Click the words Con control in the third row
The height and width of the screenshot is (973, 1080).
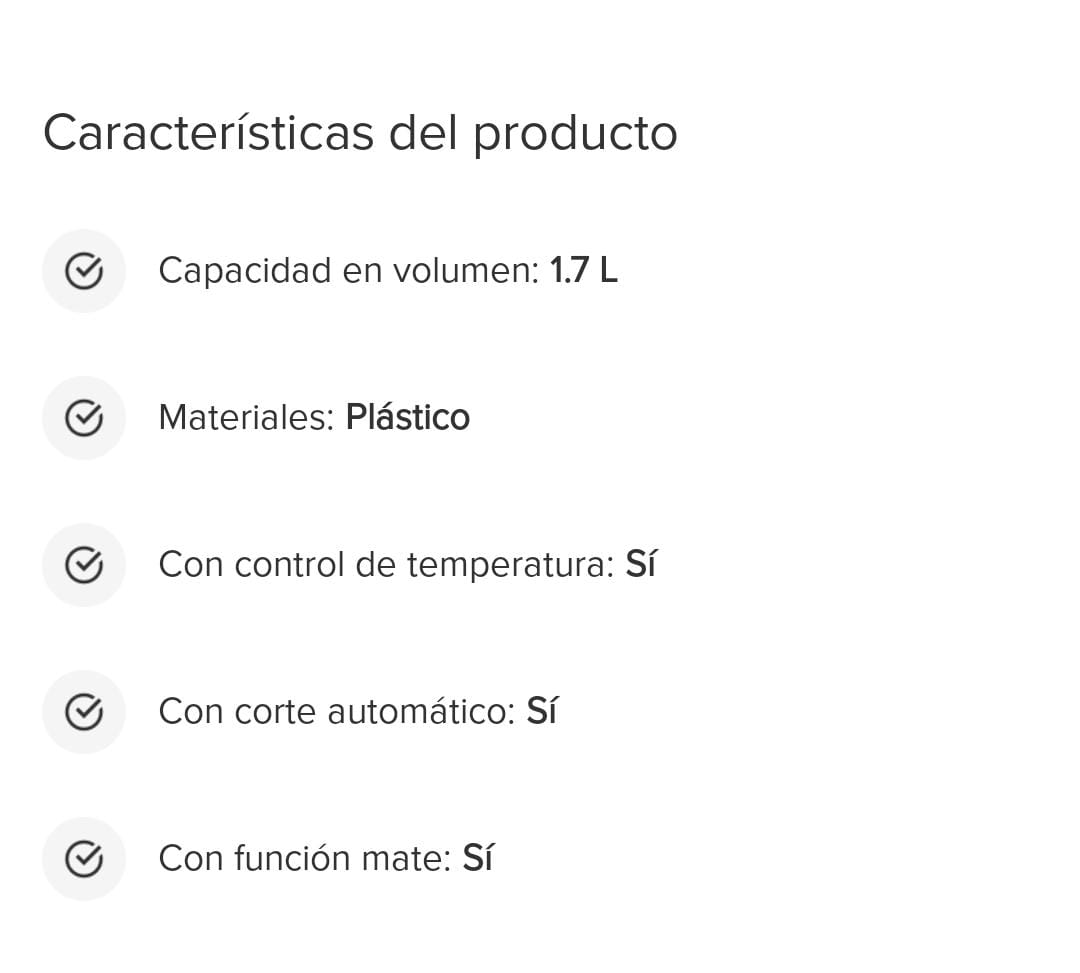coord(251,565)
